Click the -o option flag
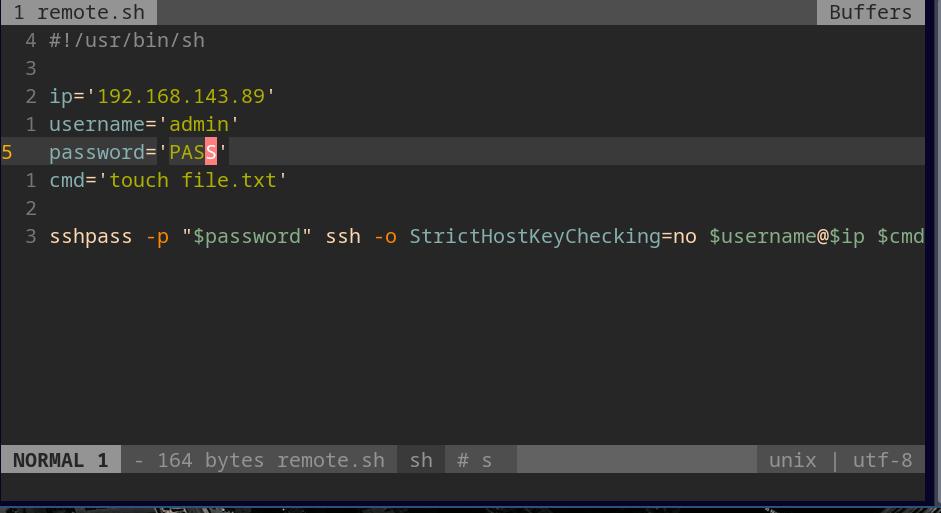Screen dimensions: 941x513 385,236
